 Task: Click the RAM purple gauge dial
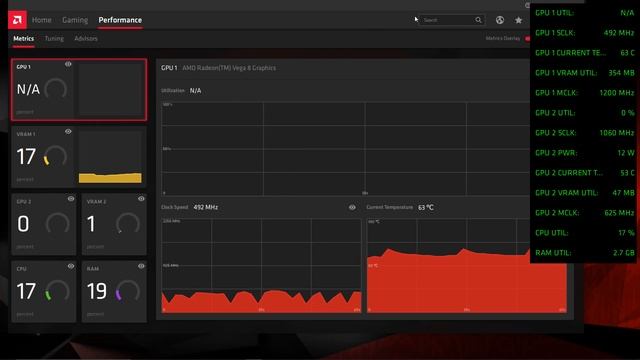point(128,291)
